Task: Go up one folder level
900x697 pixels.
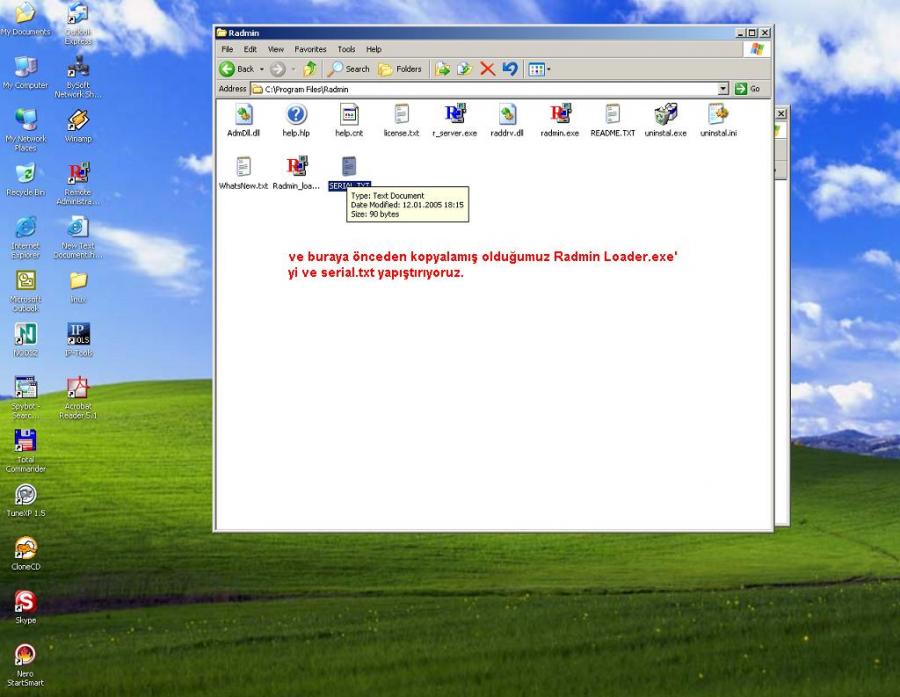Action: (x=310, y=69)
